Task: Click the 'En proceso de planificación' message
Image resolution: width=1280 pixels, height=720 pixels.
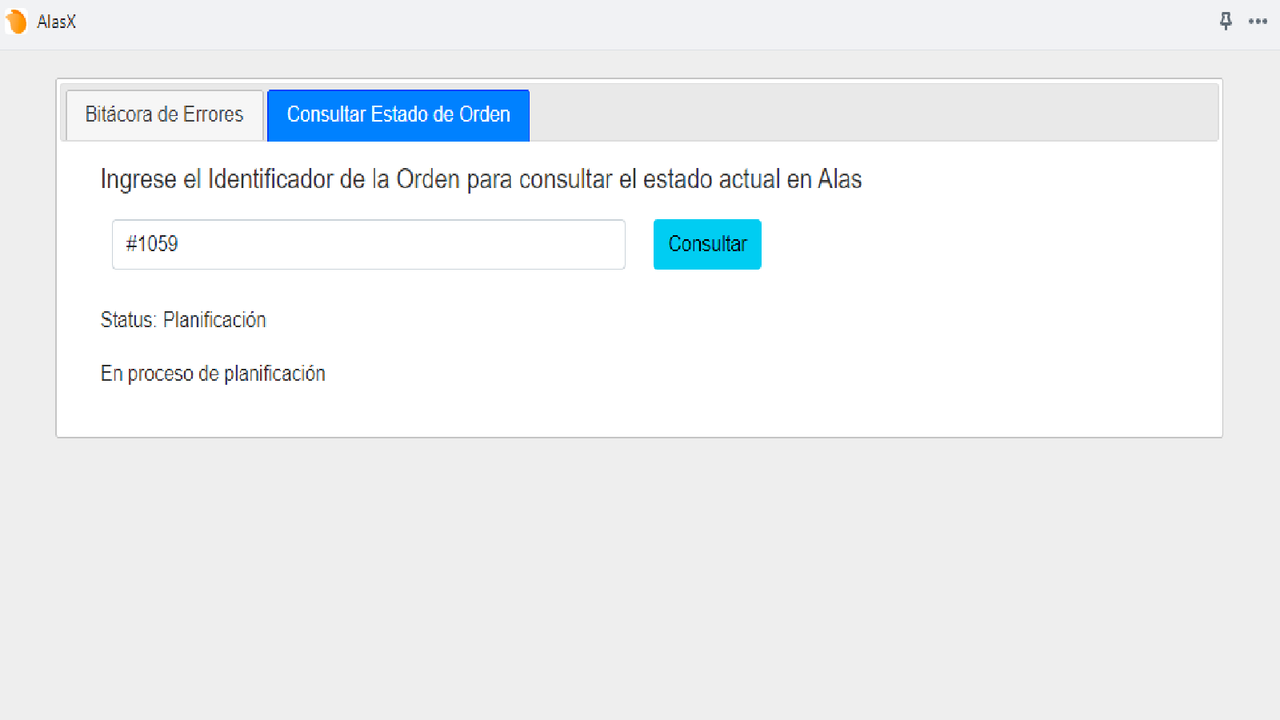Action: point(213,374)
